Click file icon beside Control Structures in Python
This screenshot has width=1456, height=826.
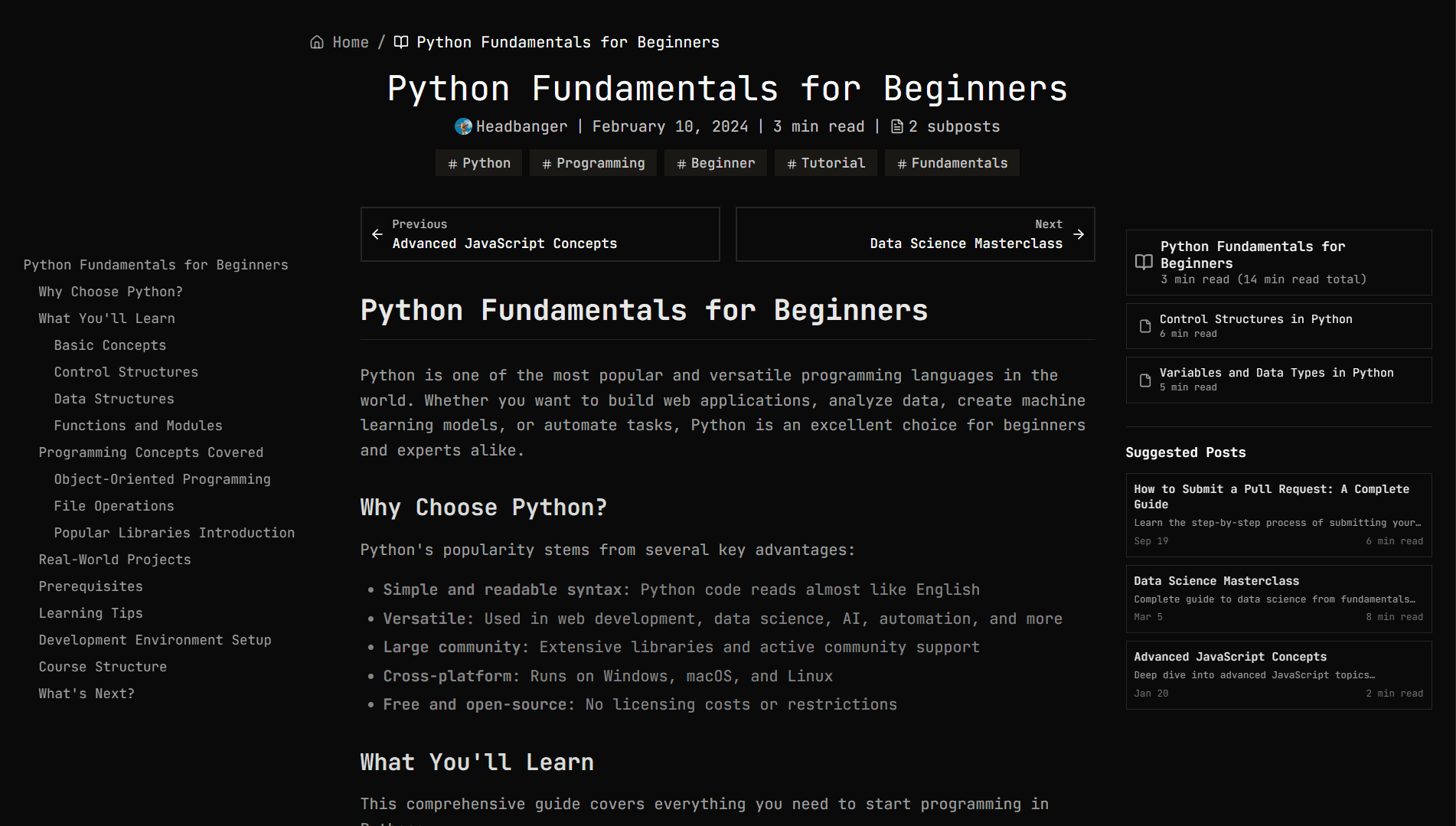pyautogui.click(x=1145, y=326)
